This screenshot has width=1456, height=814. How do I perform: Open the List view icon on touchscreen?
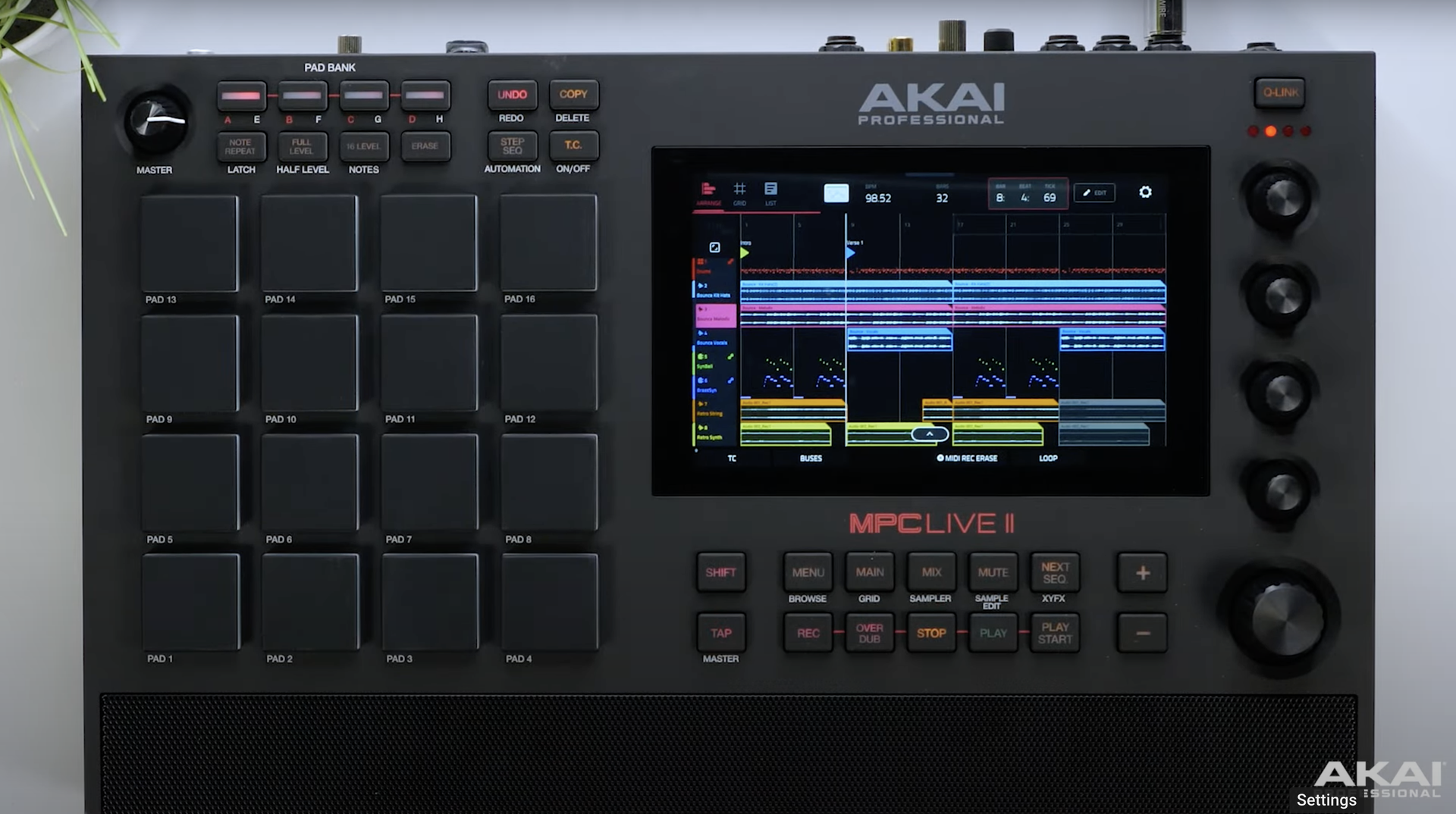771,189
